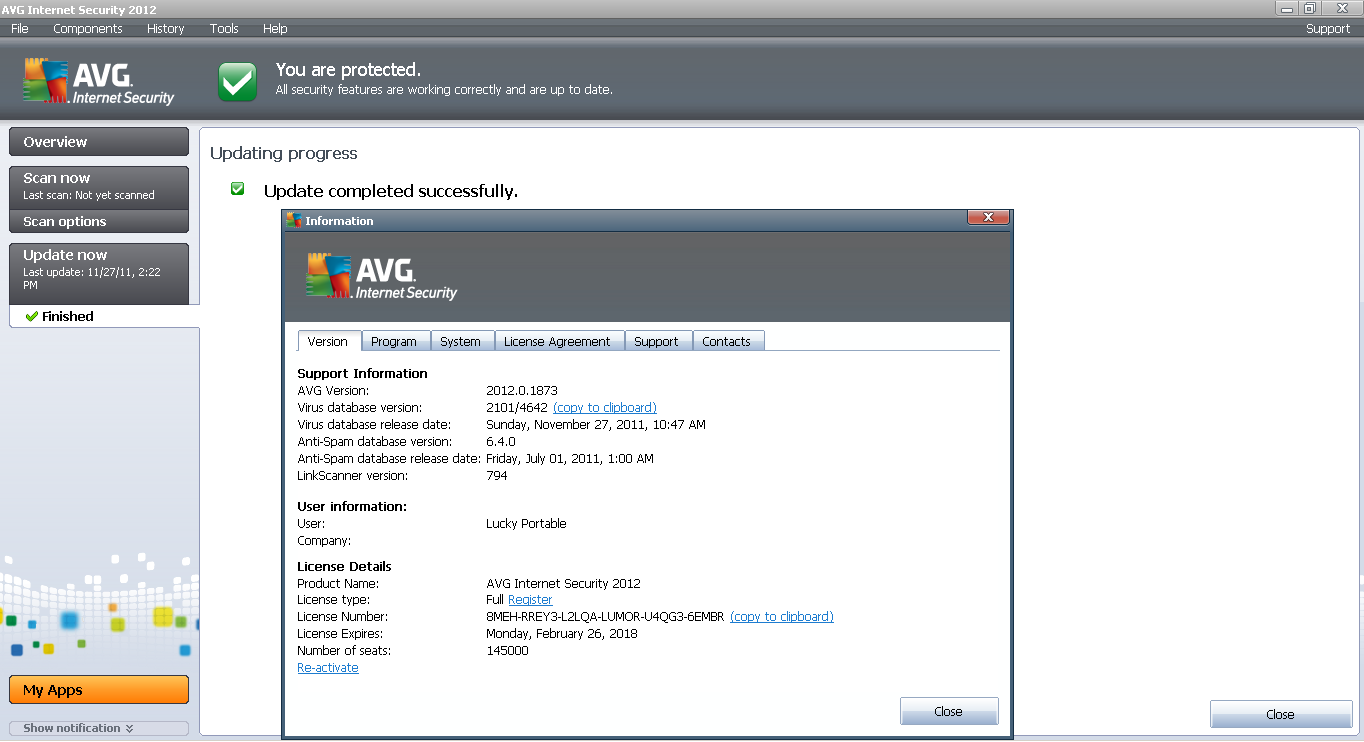Click the Support link in menu bar
Screen dimensions: 1364x742
(1328, 29)
